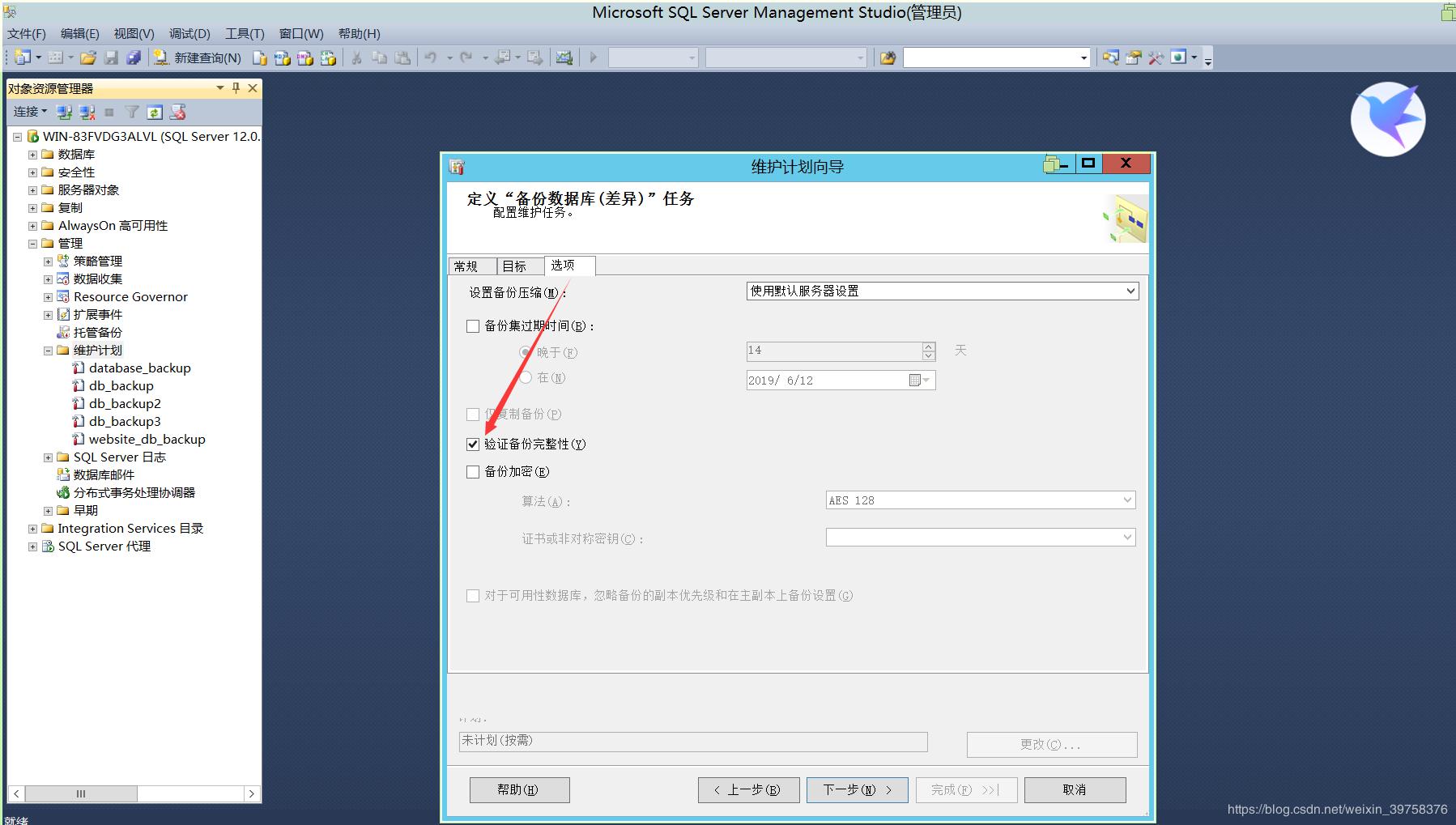Open the db_backup2 maintenance plan
1456x825 pixels.
coord(125,403)
